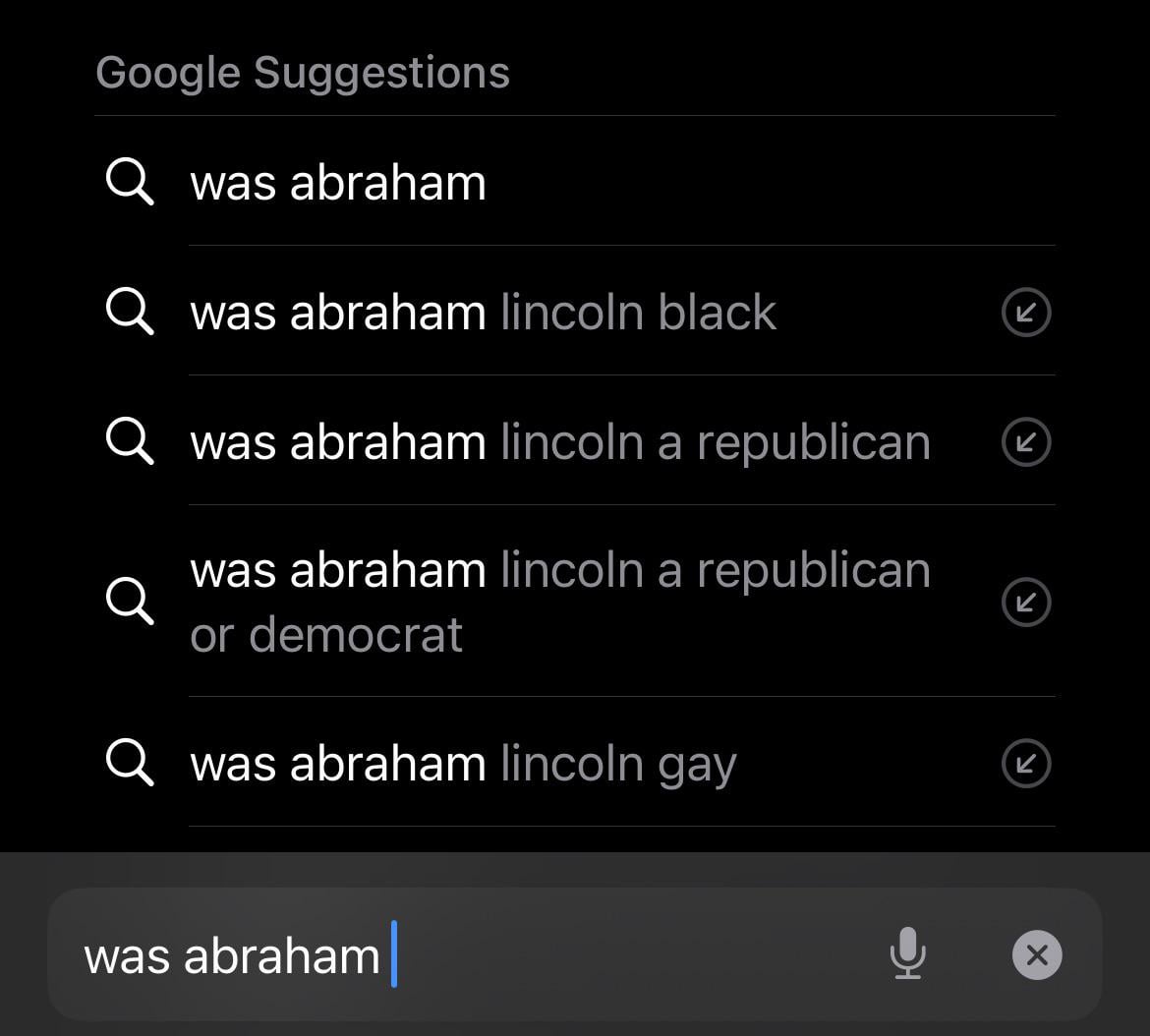Tap search icon next to "lincoln gay" suggestion
1150x1036 pixels.
[x=130, y=764]
